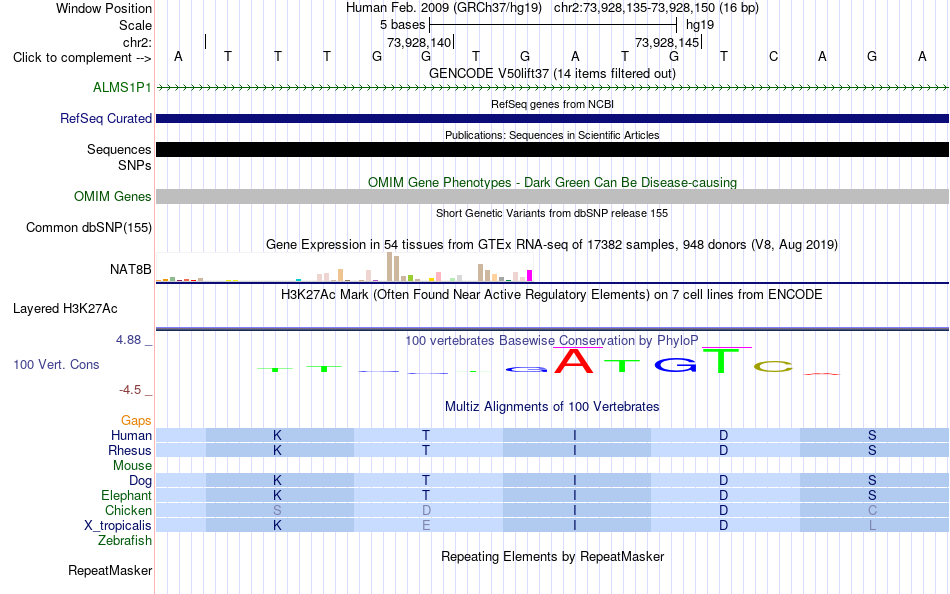The width and height of the screenshot is (950, 594).
Task: Open the NAT8B GTEx expression label
Action: (x=130, y=269)
